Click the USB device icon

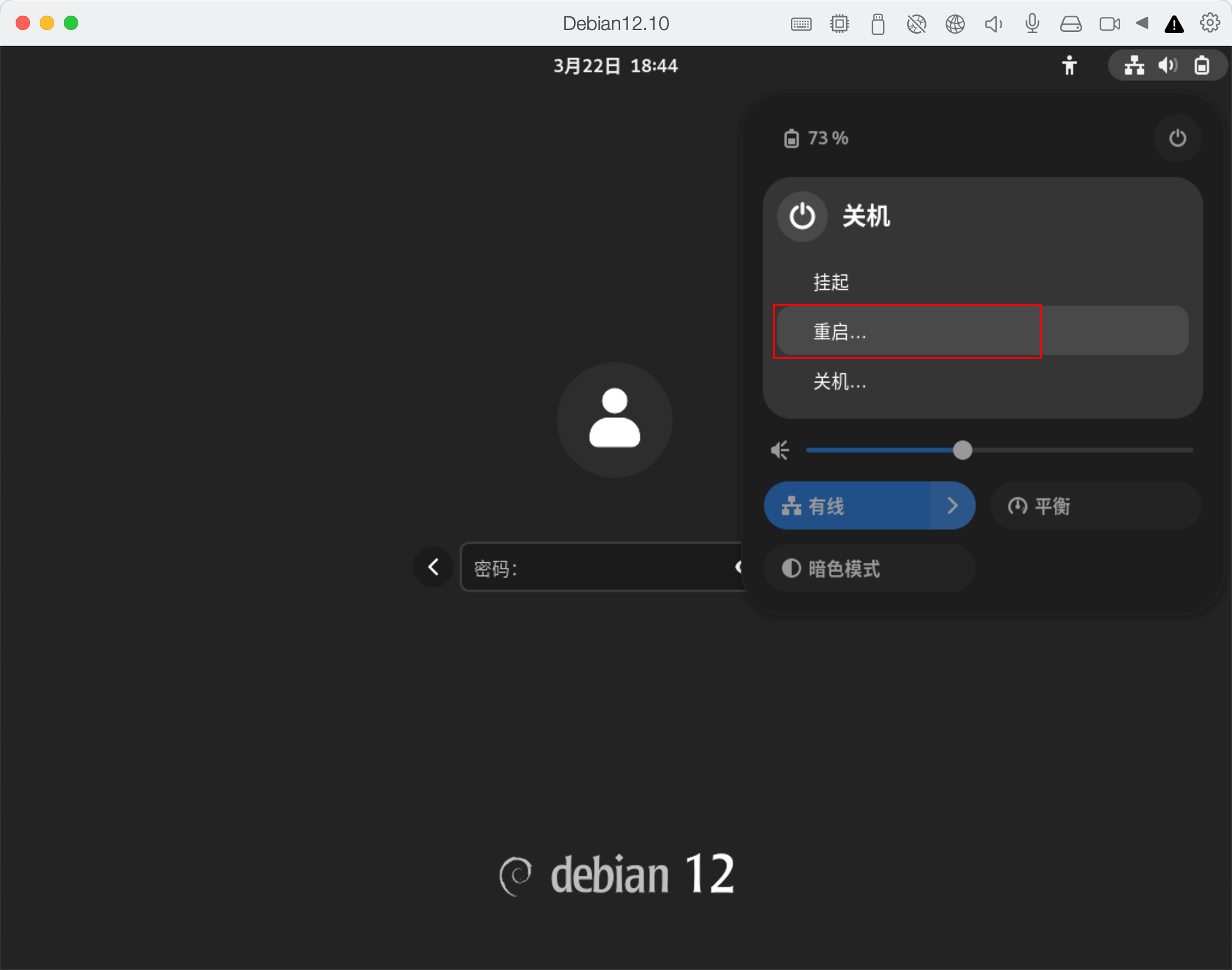[x=878, y=24]
